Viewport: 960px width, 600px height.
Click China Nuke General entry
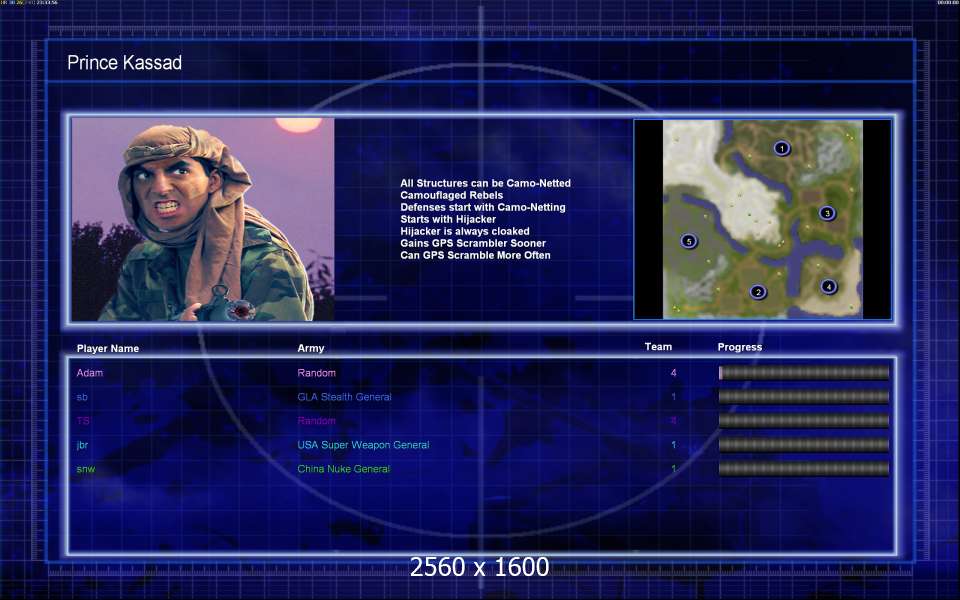343,469
